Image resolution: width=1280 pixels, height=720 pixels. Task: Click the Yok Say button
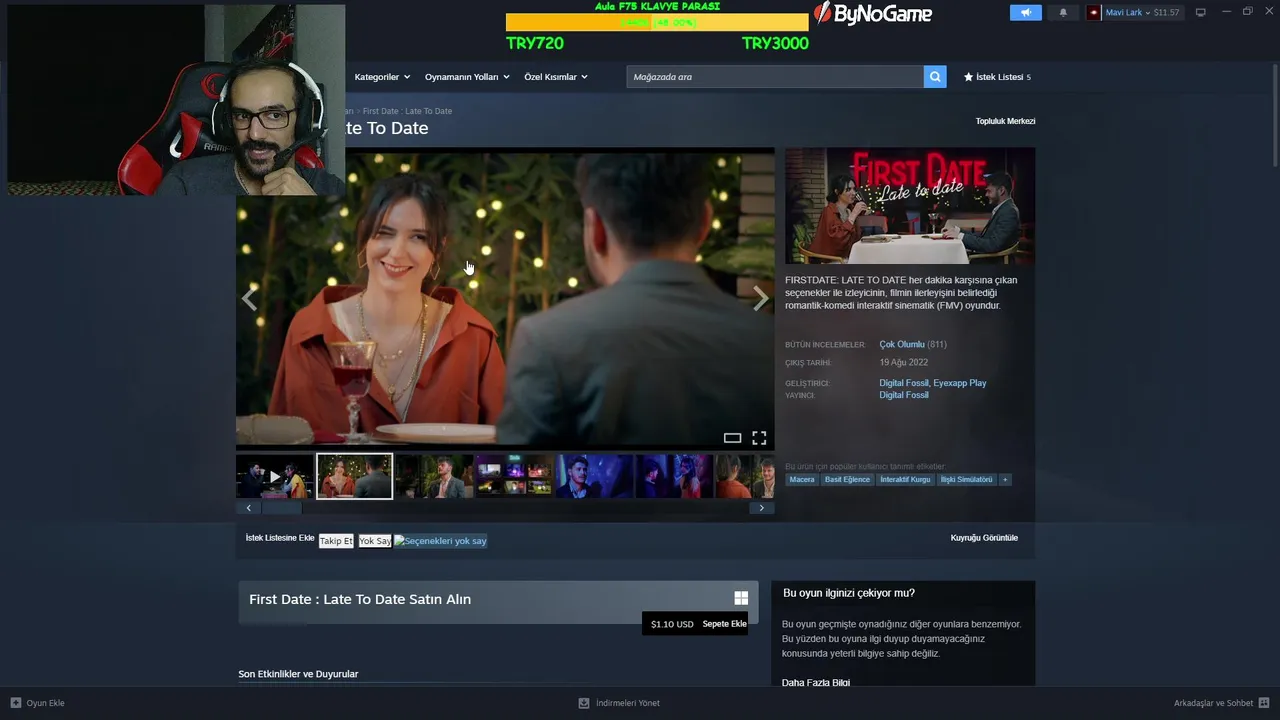point(375,541)
